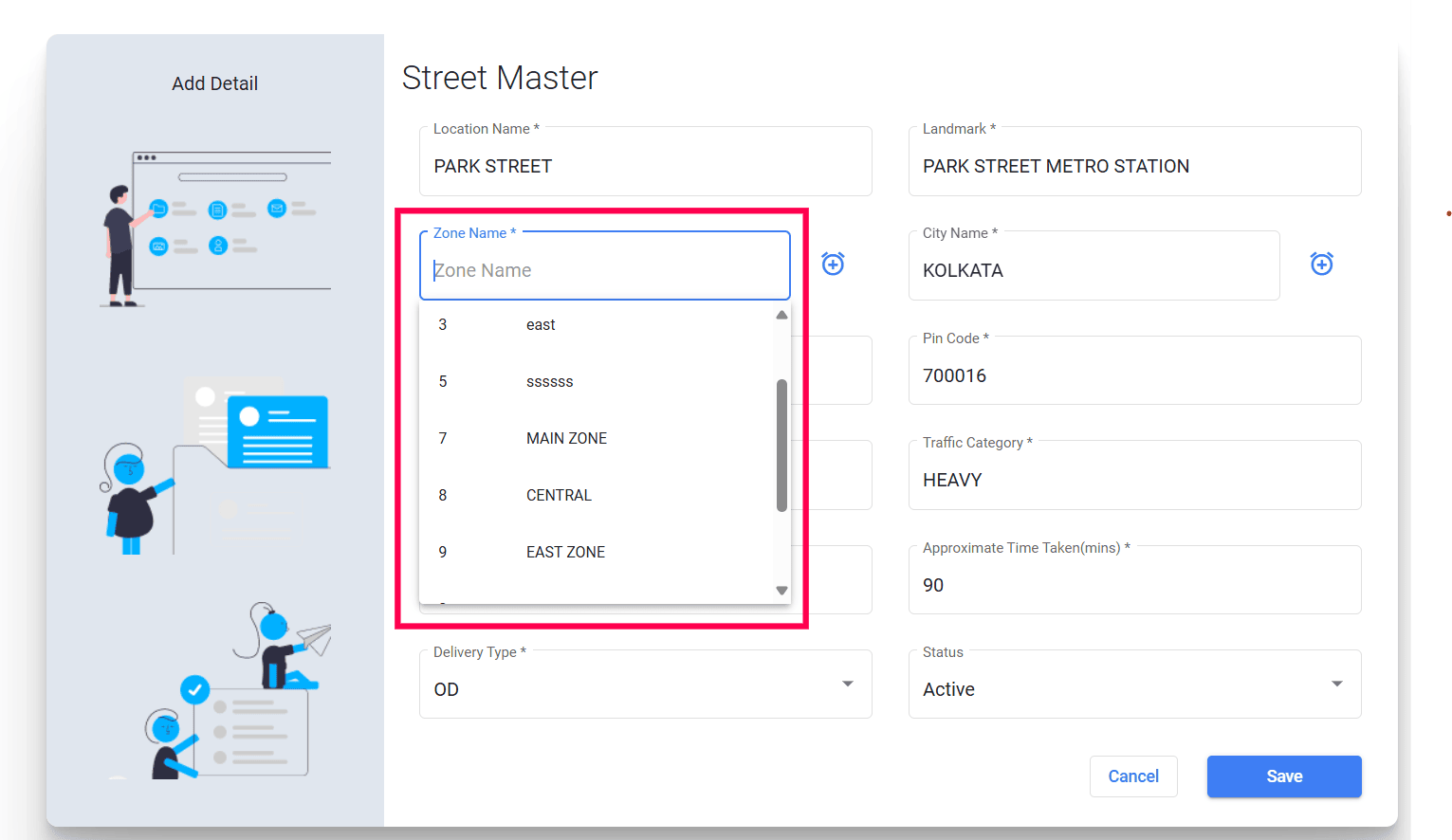Click the Location Name field
1452x840 pixels.
coord(645,166)
